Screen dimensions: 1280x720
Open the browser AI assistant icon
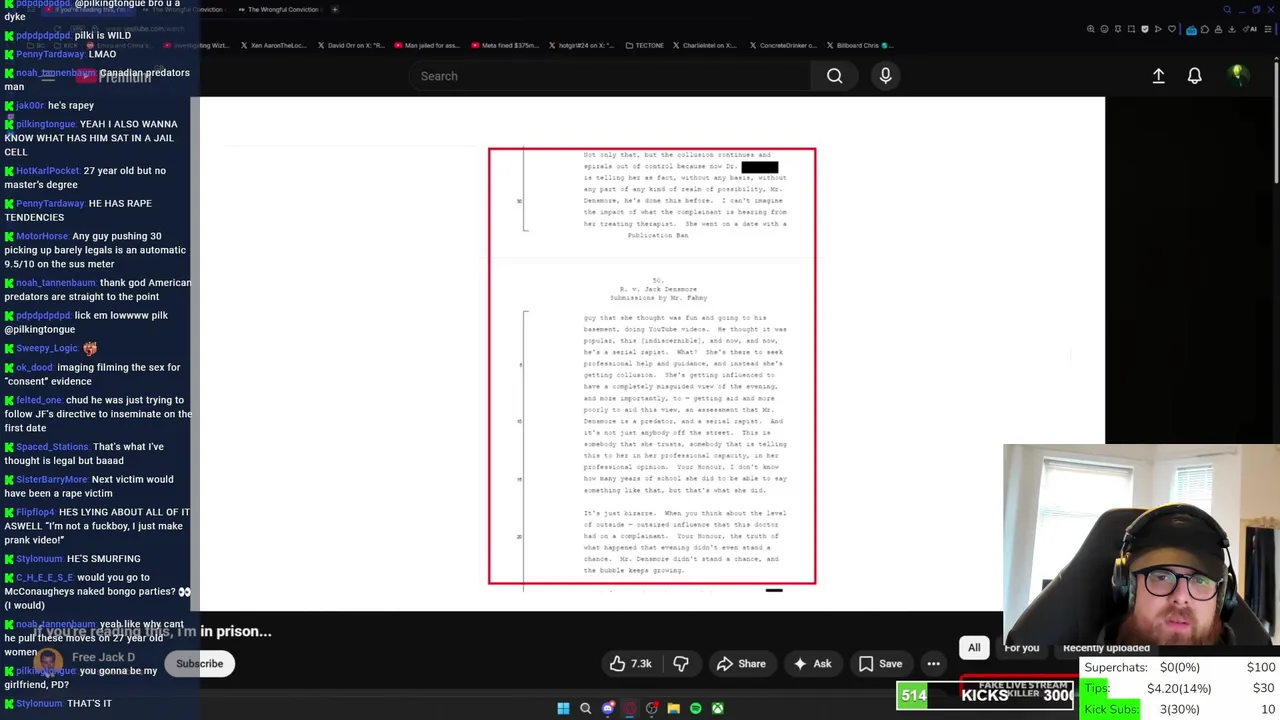pos(1250,29)
